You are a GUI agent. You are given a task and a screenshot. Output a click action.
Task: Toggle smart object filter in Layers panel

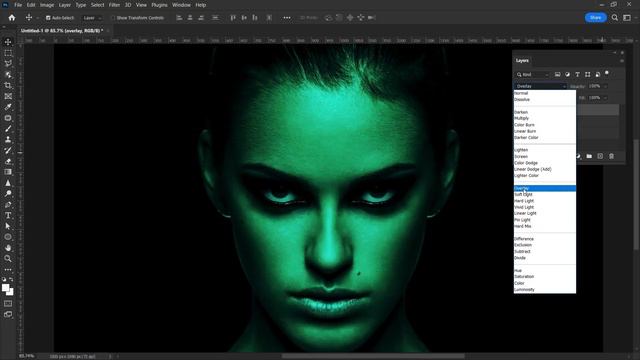[x=598, y=74]
